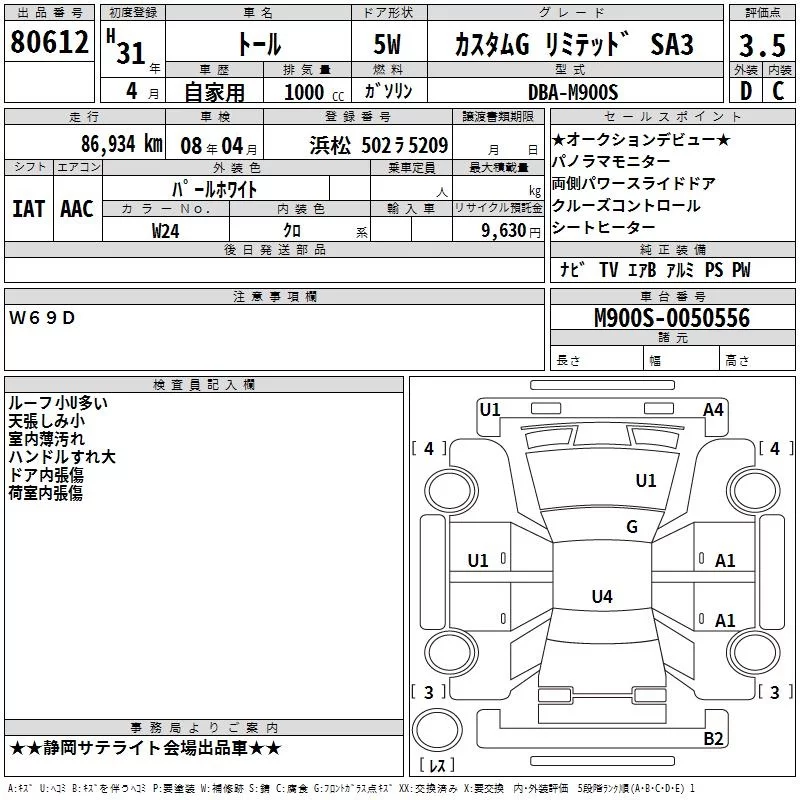800x800 pixels.
Task: Click the recycle deposit 9,630円
Action: click(x=511, y=231)
